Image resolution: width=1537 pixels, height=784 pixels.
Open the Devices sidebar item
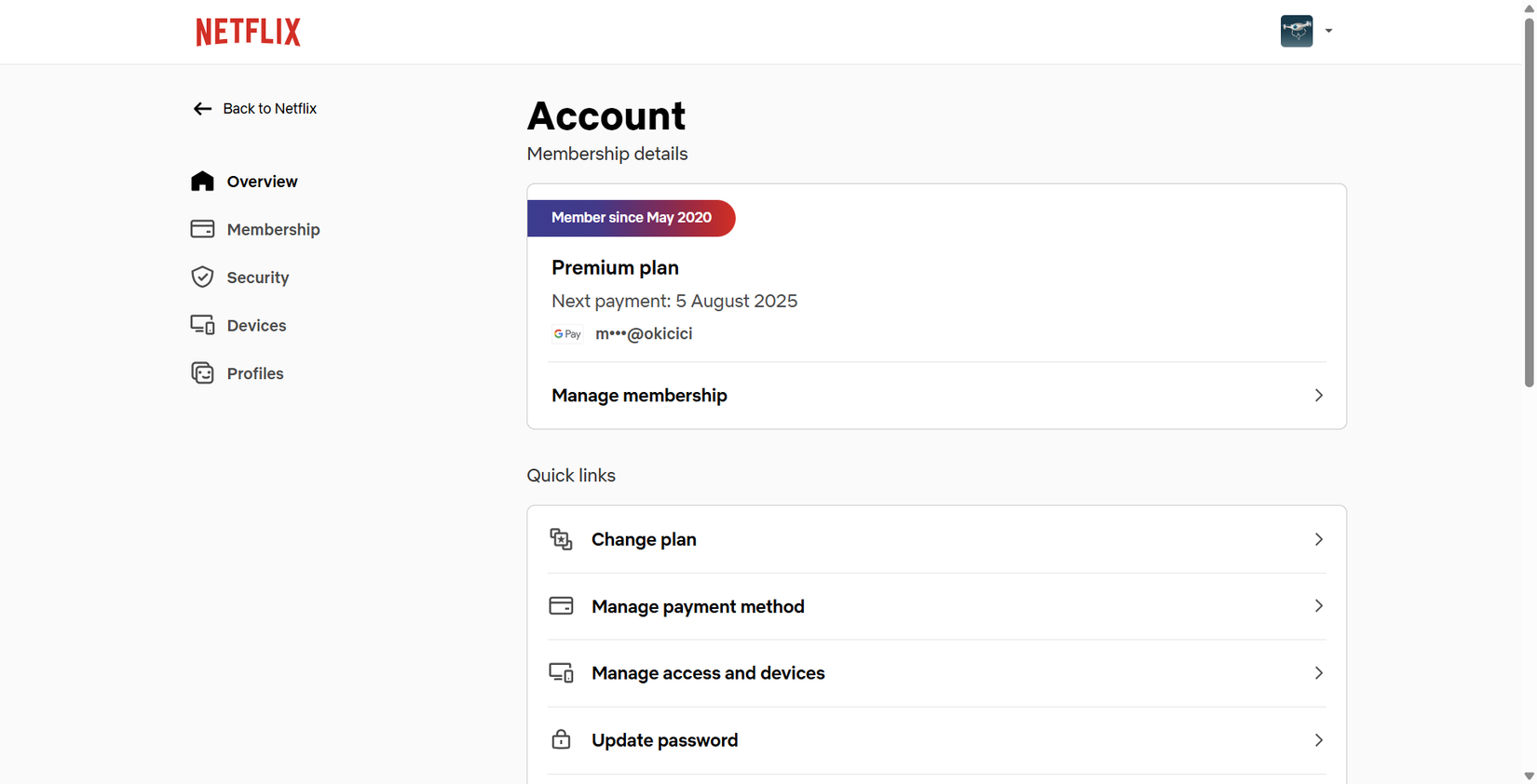(x=256, y=325)
